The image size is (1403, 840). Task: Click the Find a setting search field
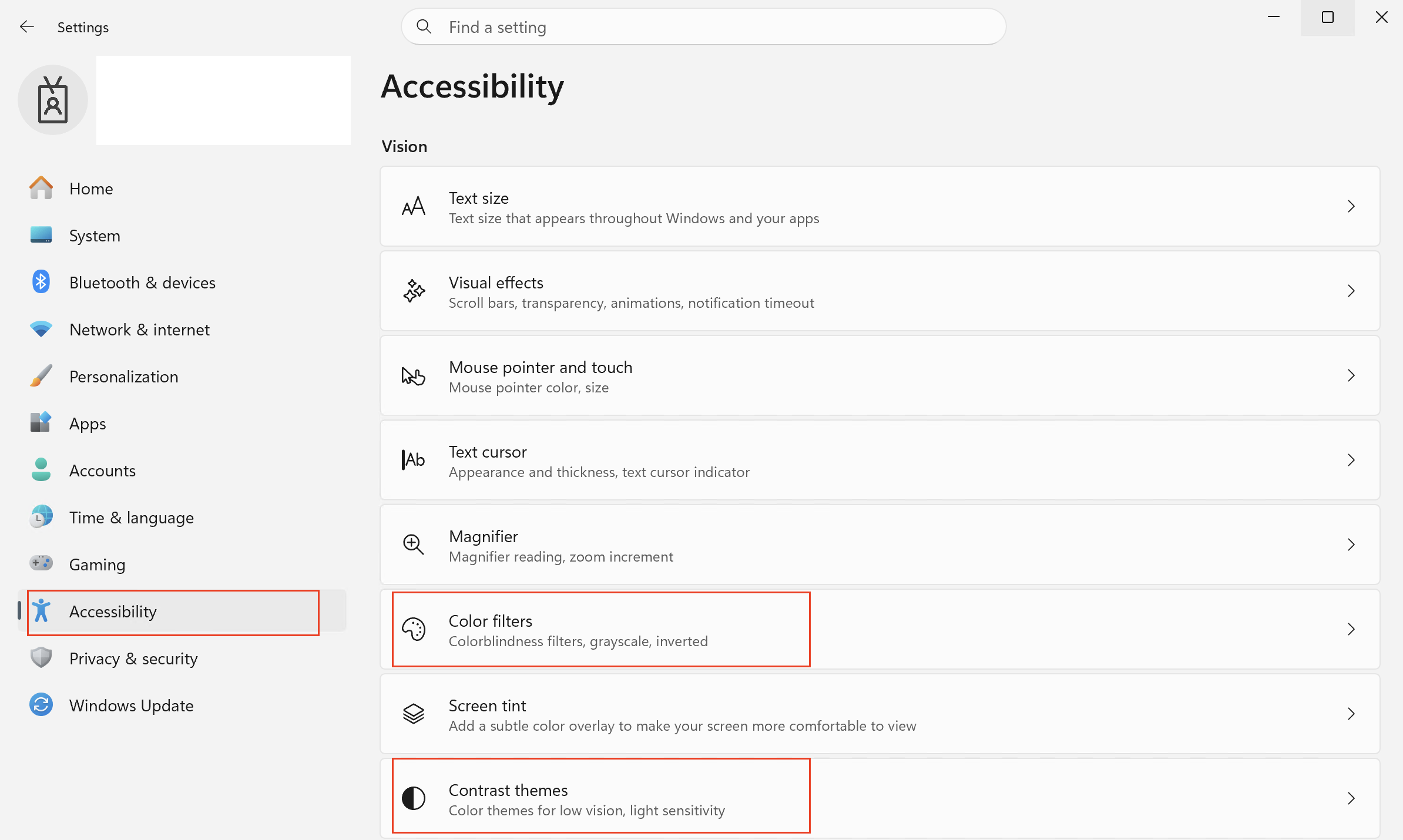pos(703,26)
